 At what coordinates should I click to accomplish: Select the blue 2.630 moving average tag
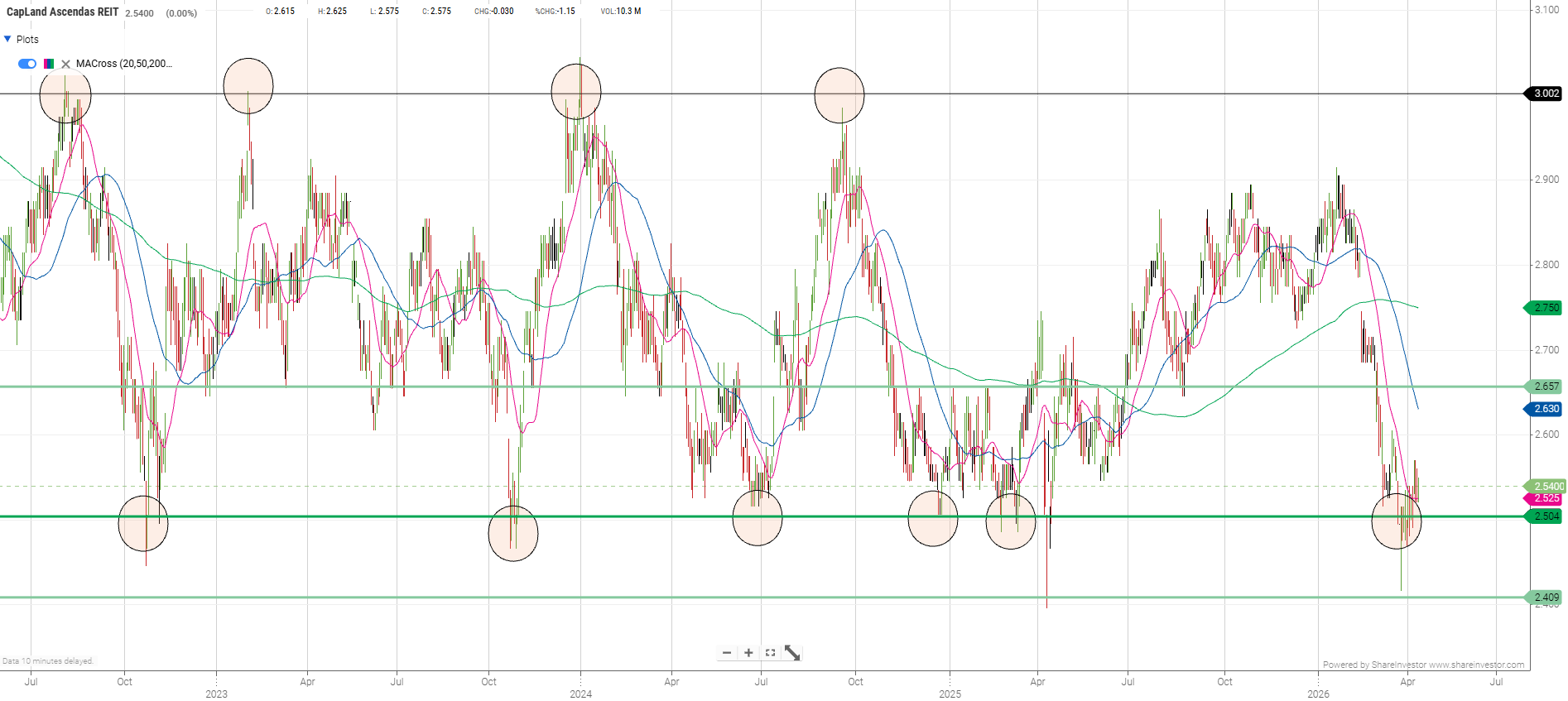[1545, 409]
